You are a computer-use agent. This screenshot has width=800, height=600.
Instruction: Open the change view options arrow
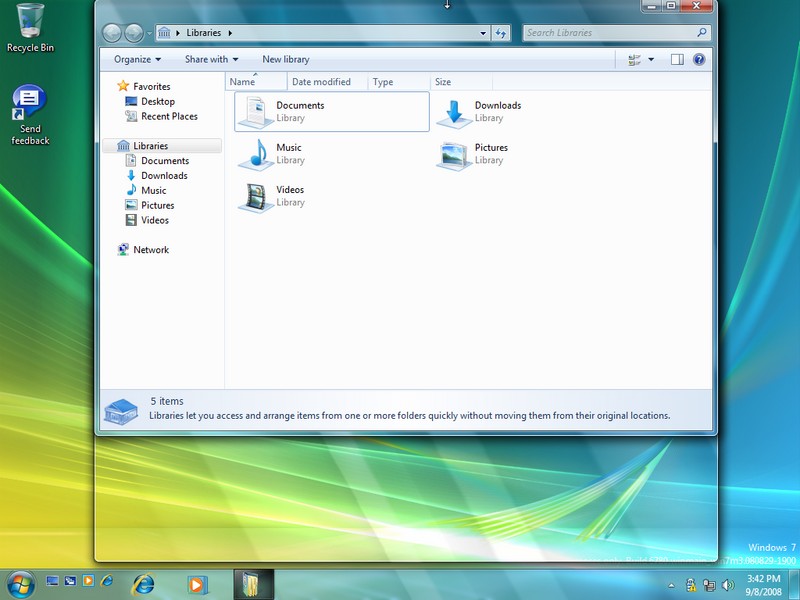point(651,59)
